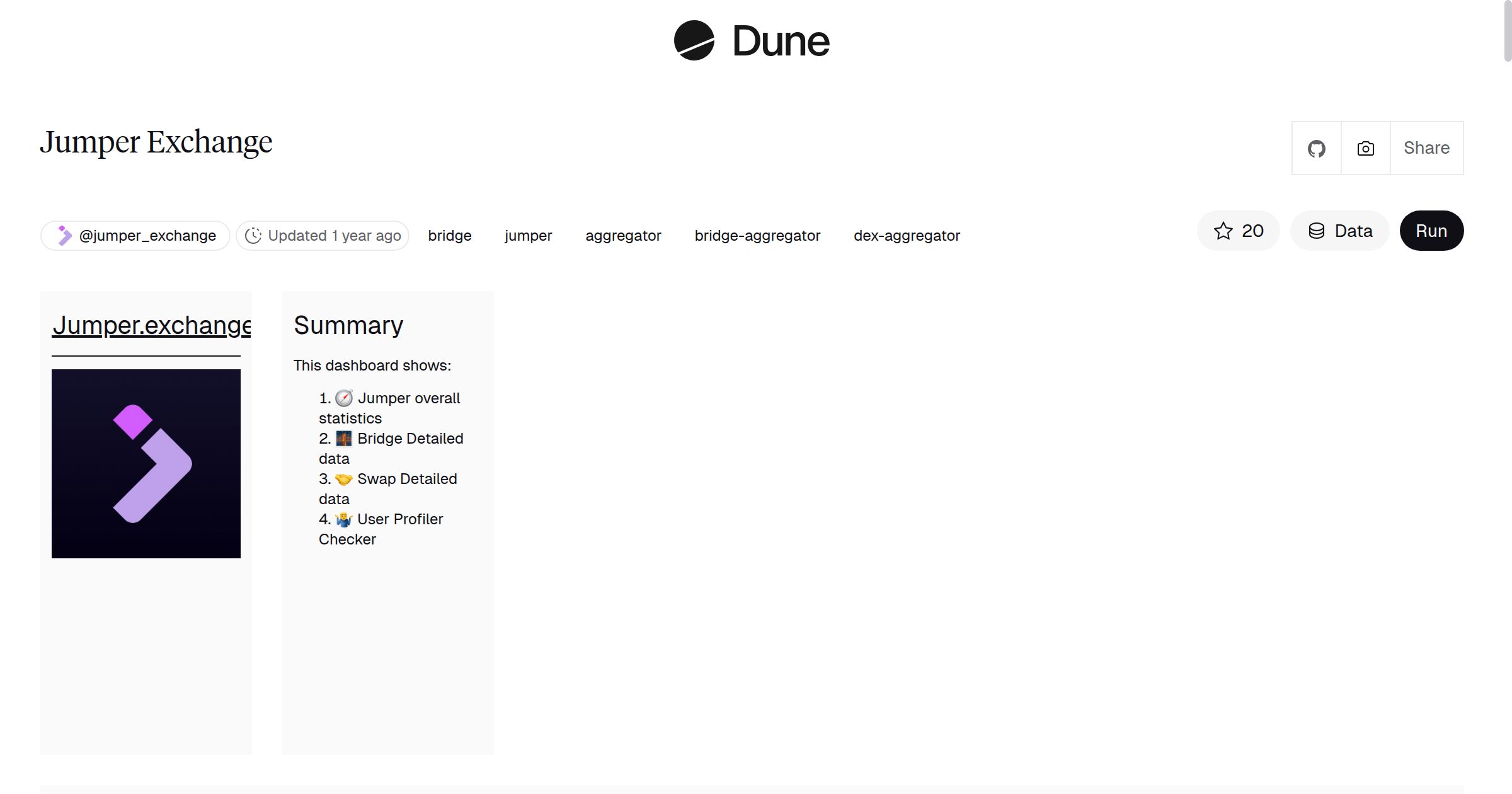Open the @jumper_exchange profile menu
The width and height of the screenshot is (1512, 794).
[135, 235]
